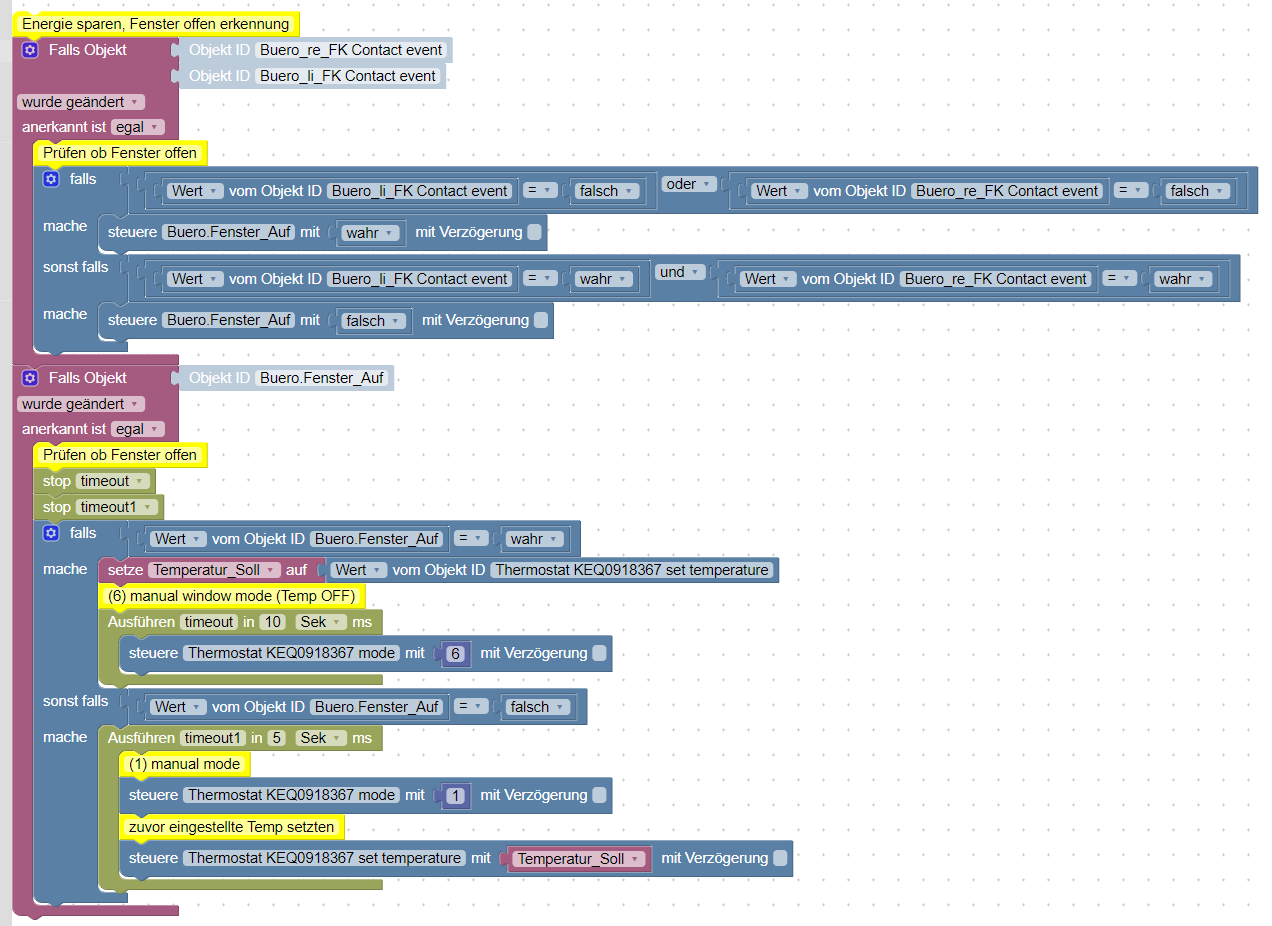Edit the delay value 10 in Ausführen timeout

pyautogui.click(x=272, y=622)
